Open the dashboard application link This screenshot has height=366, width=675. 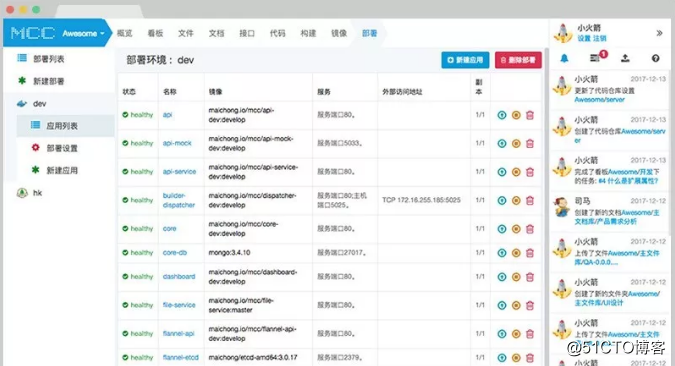(179, 276)
